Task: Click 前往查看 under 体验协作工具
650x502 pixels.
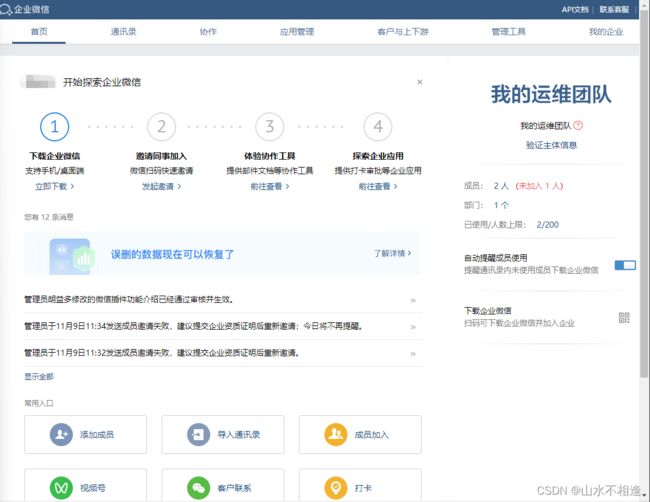Action: (x=270, y=187)
